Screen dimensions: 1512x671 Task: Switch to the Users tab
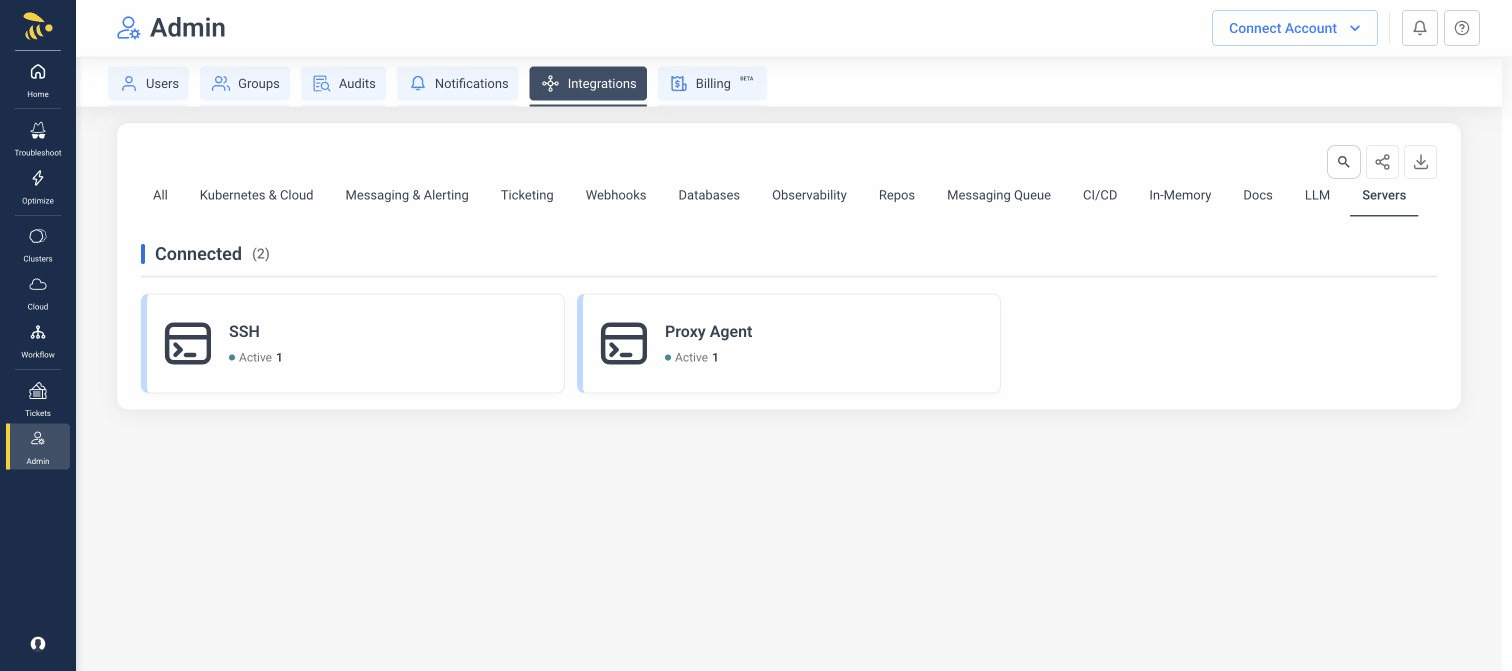pos(148,84)
